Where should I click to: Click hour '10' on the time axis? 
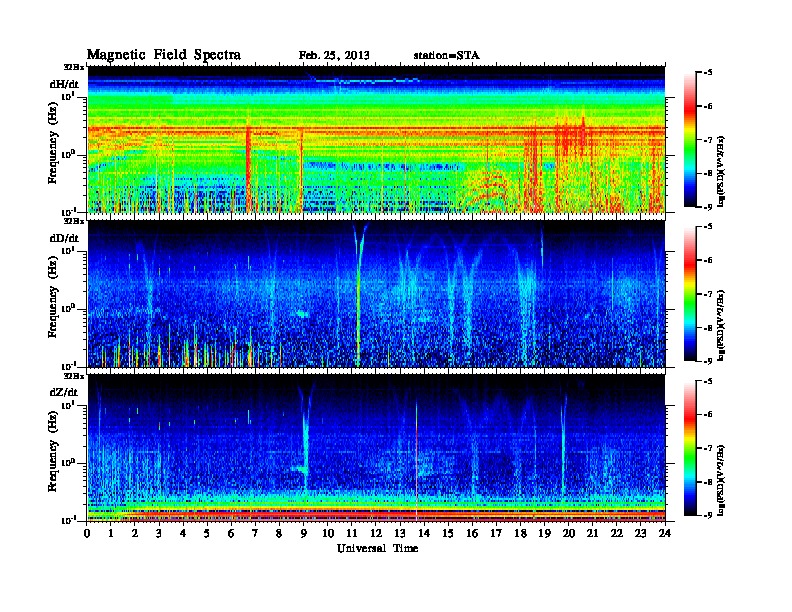point(328,533)
